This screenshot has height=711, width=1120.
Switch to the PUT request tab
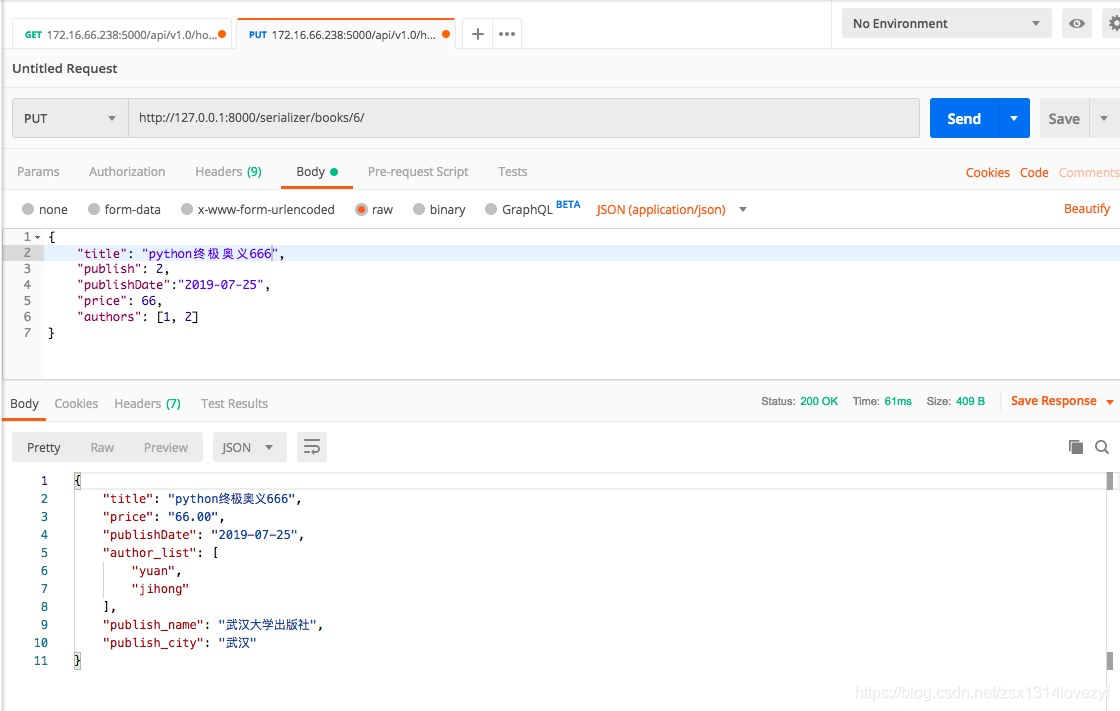coord(346,34)
